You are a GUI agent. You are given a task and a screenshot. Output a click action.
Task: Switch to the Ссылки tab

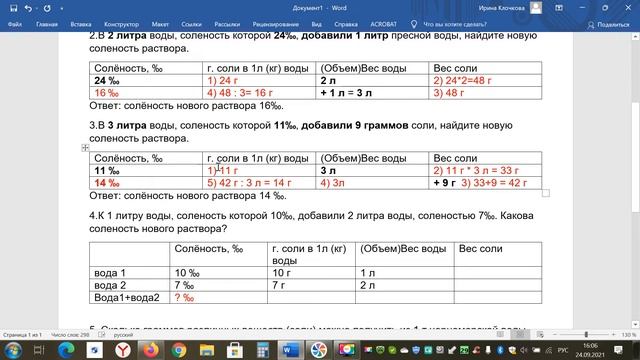(x=191, y=24)
